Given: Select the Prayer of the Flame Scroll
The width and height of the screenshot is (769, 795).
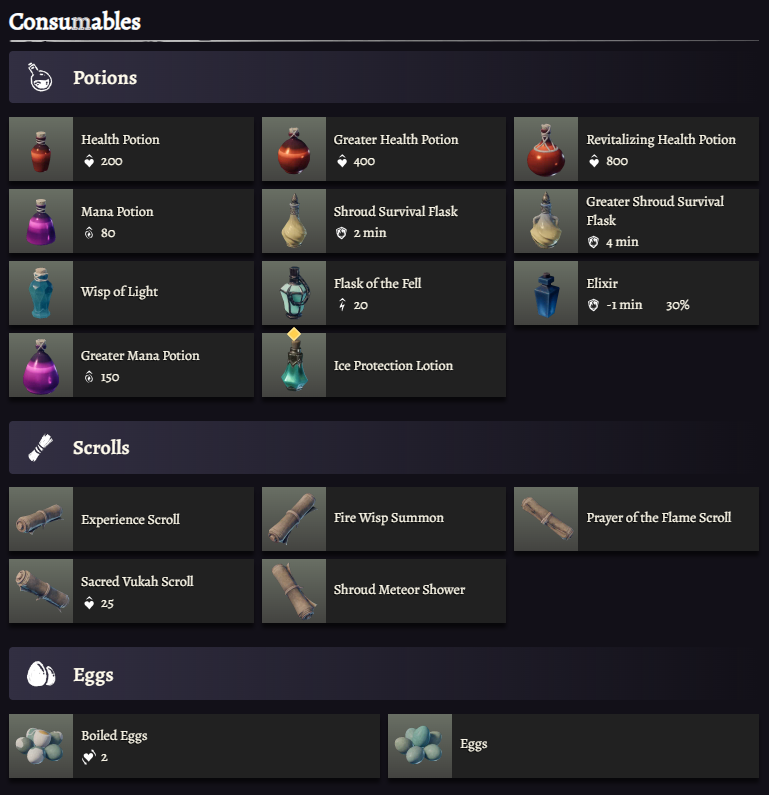Looking at the screenshot, I should (658, 518).
